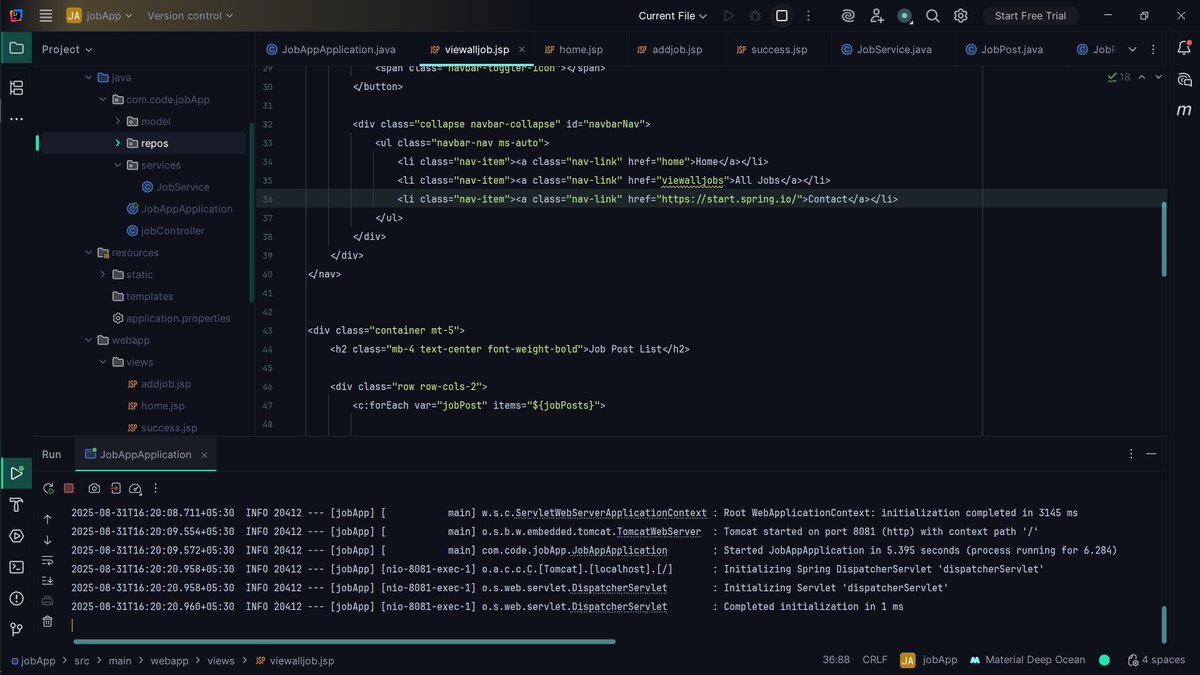Close the JobAppApplication run tab

point(205,454)
